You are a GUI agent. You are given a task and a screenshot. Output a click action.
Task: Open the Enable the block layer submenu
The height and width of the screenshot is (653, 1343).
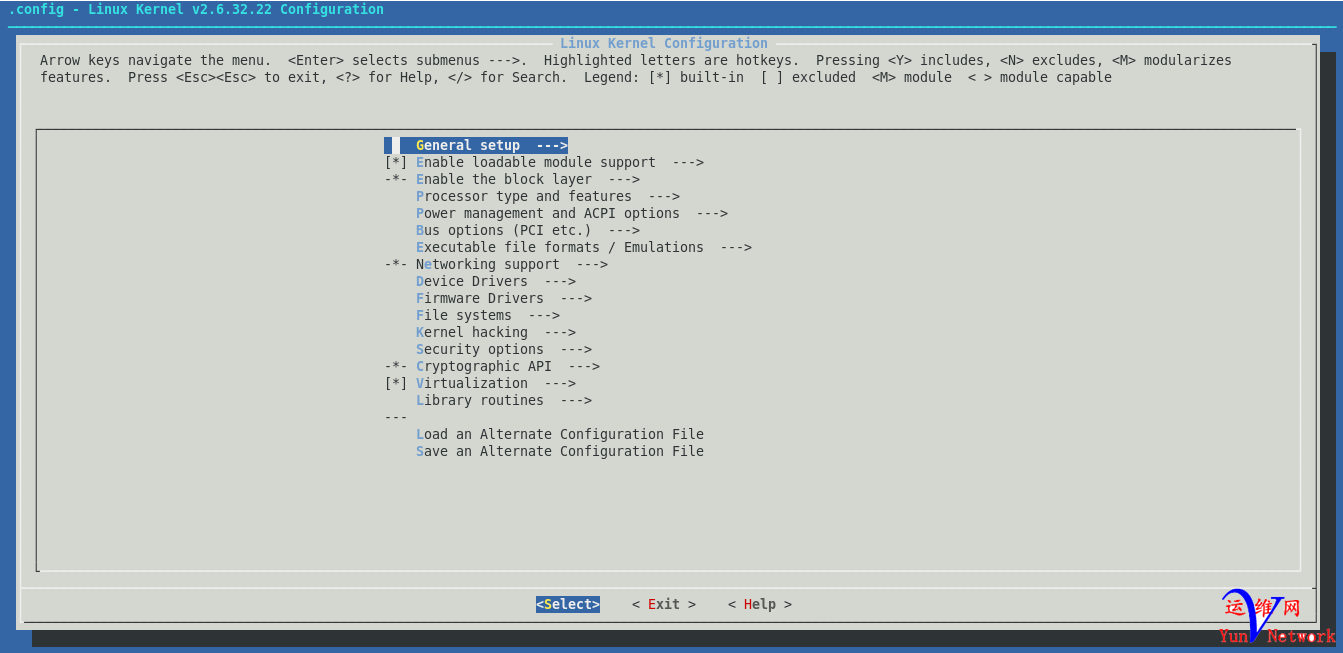pyautogui.click(x=528, y=179)
